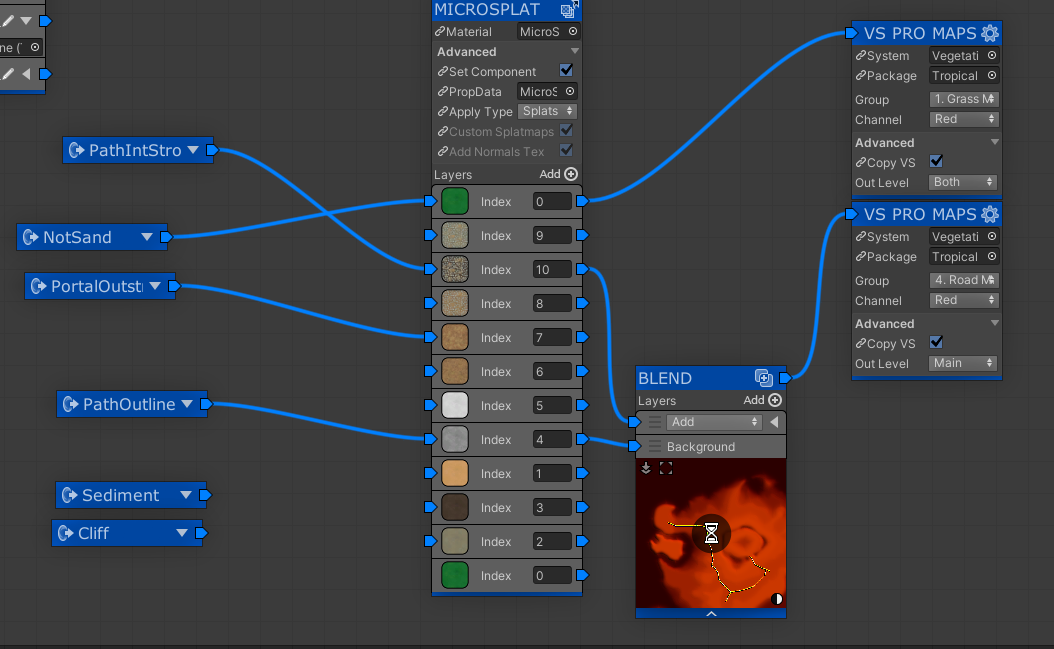Click the MICROSPLAT node header icon

(x=568, y=10)
